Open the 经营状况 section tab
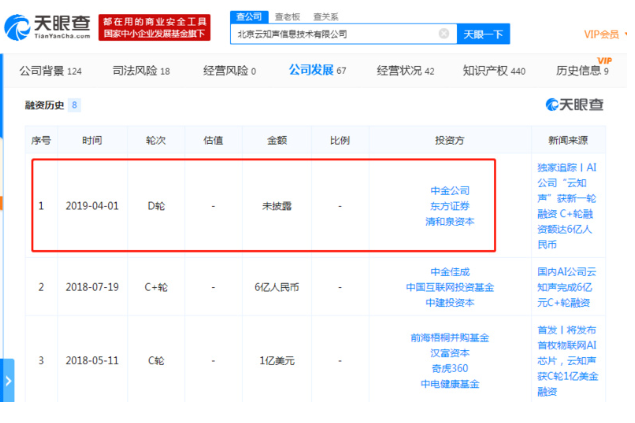 (405, 71)
